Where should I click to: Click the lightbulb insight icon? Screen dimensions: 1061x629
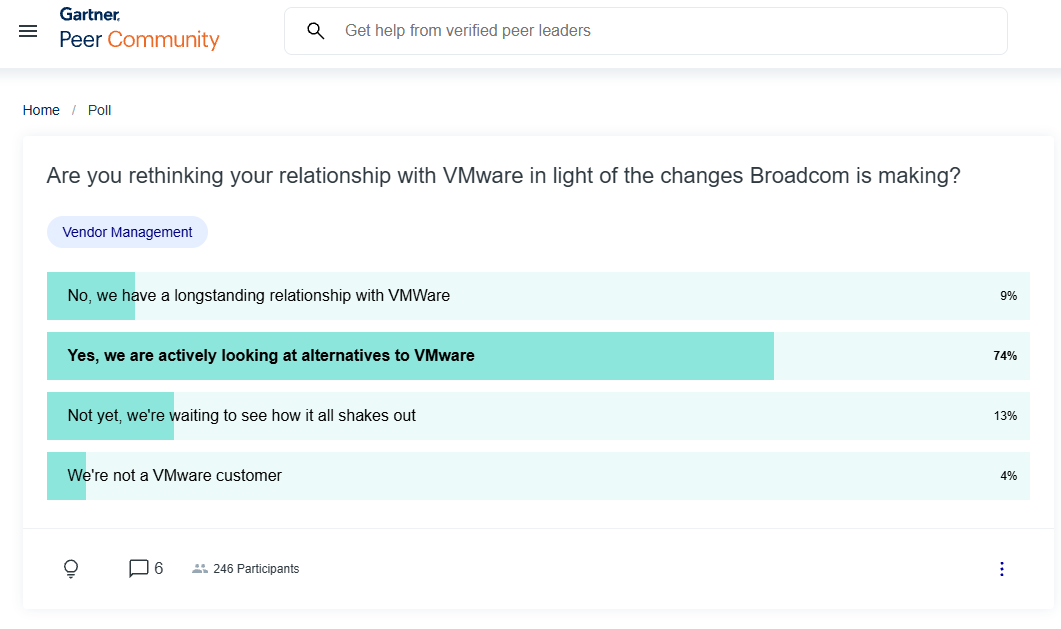click(x=71, y=569)
